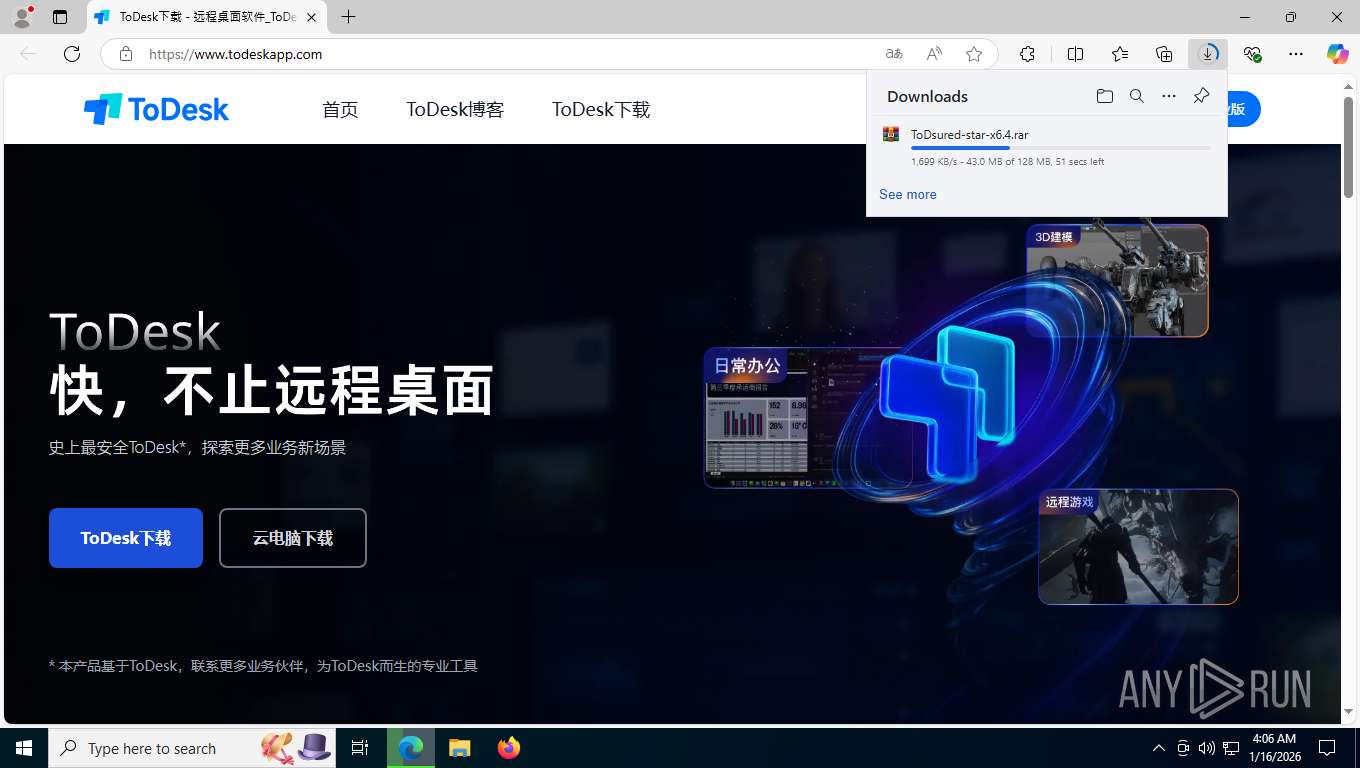Search downloads magnifier icon
Image resolution: width=1360 pixels, height=768 pixels.
pos(1137,96)
